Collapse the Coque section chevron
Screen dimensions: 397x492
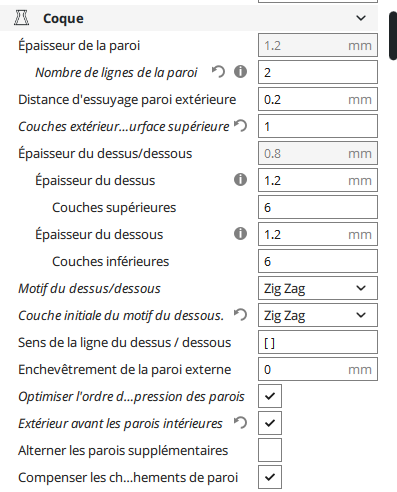click(361, 18)
